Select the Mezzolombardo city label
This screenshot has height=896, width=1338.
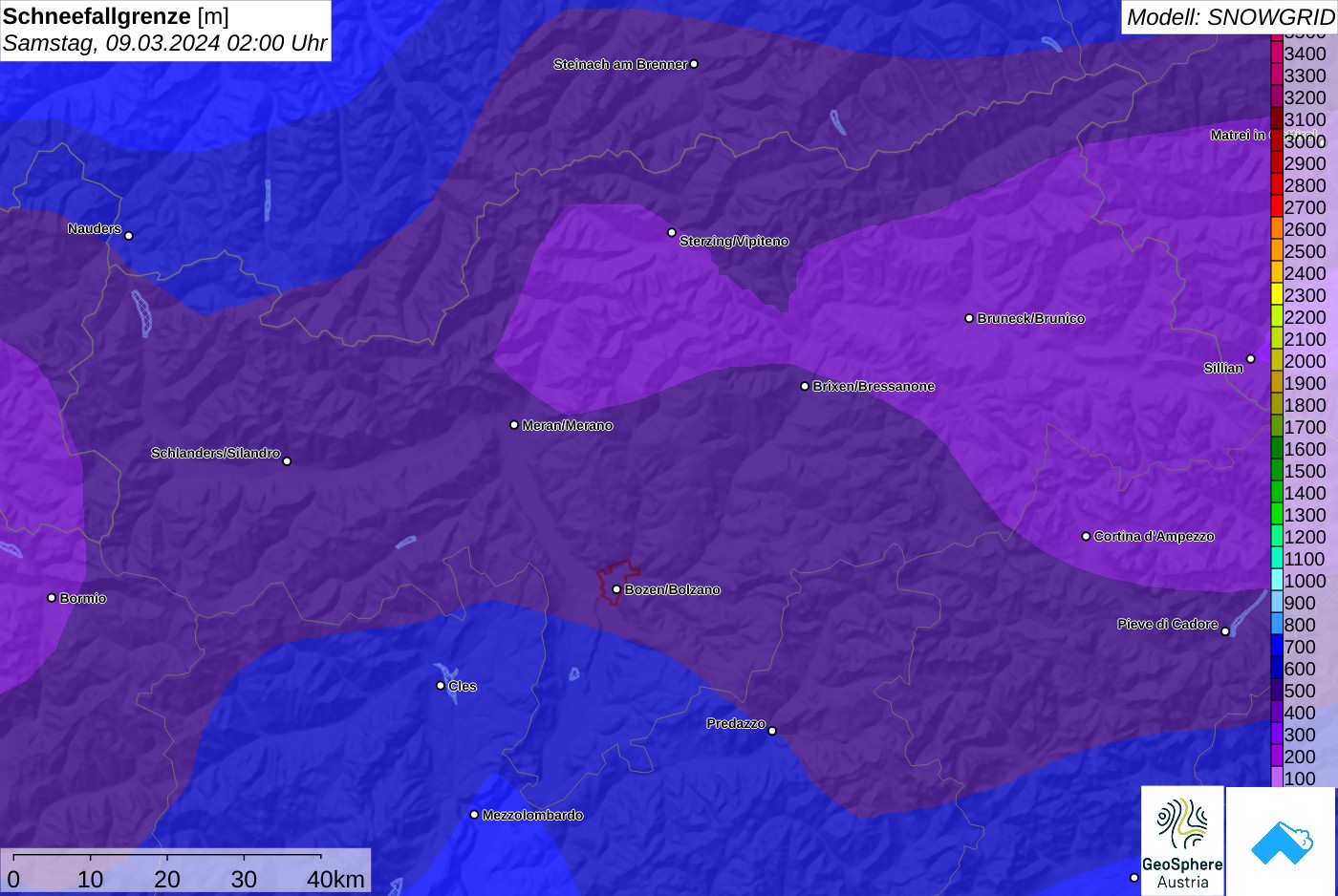coord(532,815)
